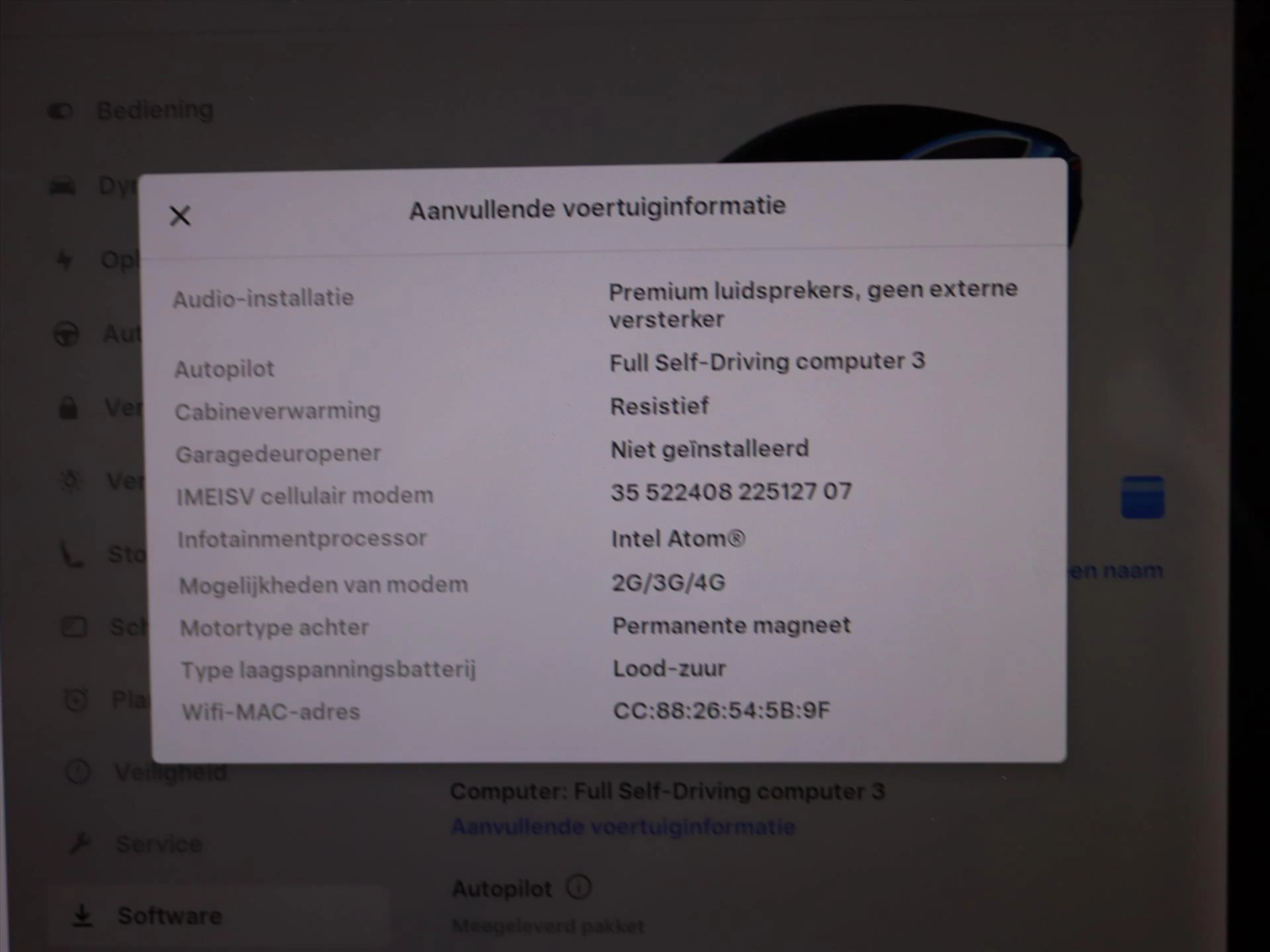Viewport: 1270px width, 952px height.
Task: Tap the blue card icon on right
Action: [x=1142, y=497]
